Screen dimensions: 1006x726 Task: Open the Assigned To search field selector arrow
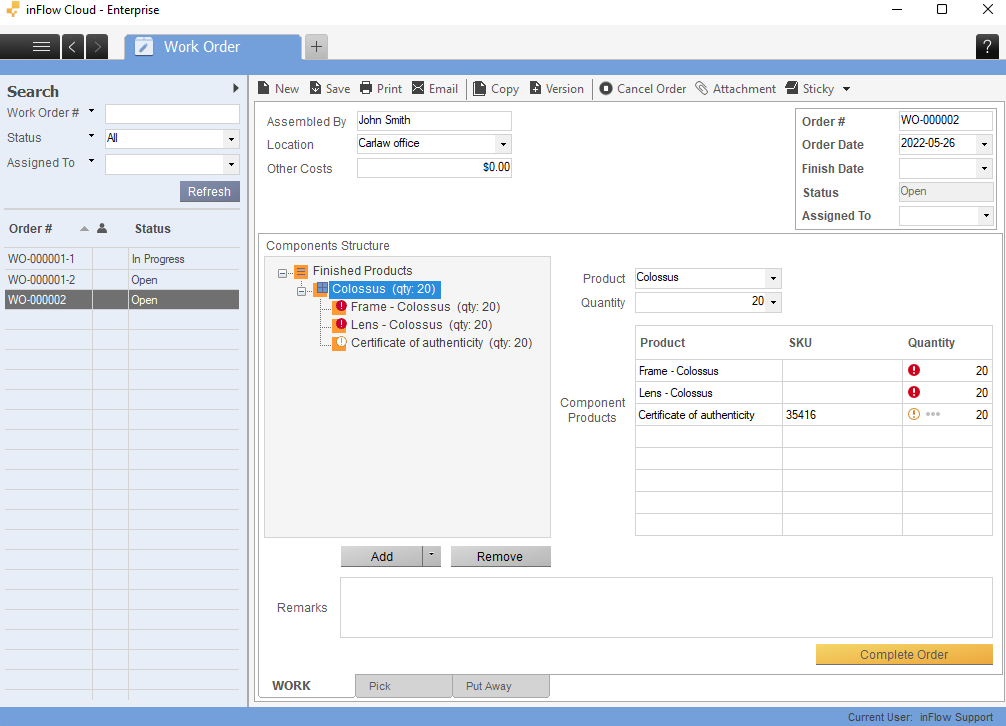tap(91, 162)
